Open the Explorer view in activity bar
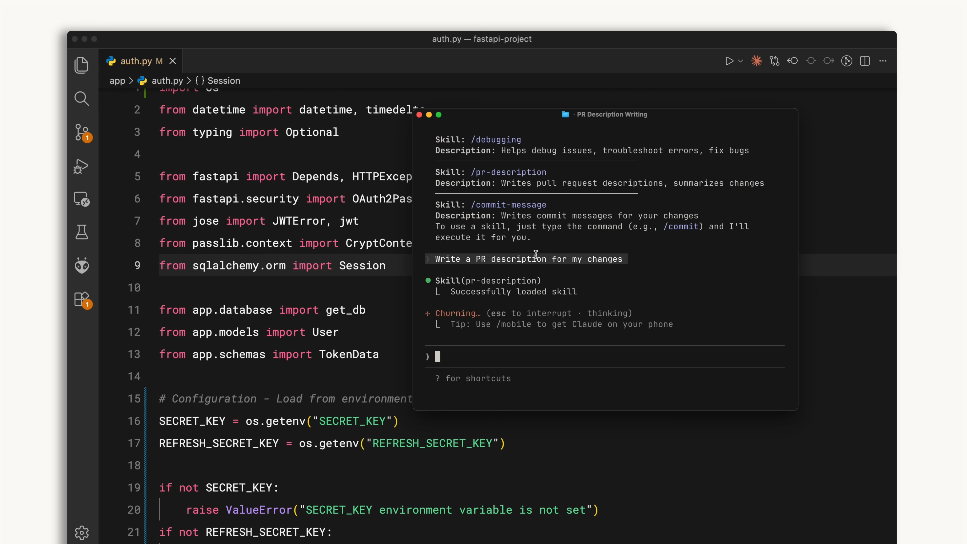 (81, 65)
